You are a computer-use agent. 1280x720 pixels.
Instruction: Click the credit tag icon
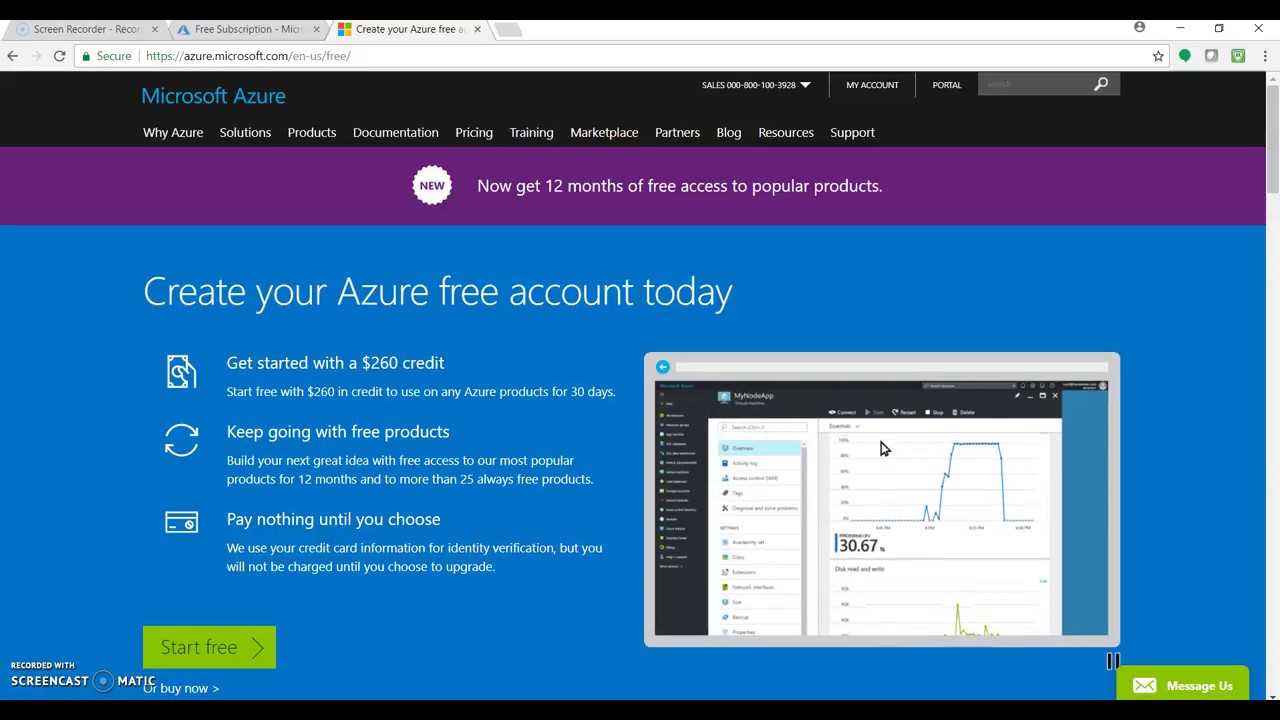point(181,371)
